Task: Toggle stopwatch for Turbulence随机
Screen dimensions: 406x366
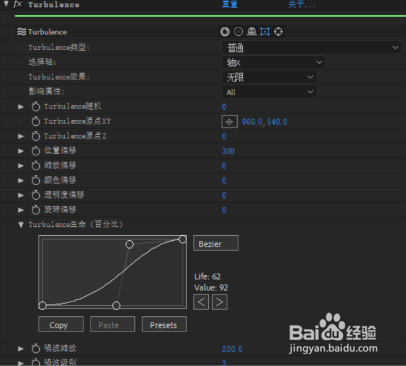Action: tap(36, 107)
